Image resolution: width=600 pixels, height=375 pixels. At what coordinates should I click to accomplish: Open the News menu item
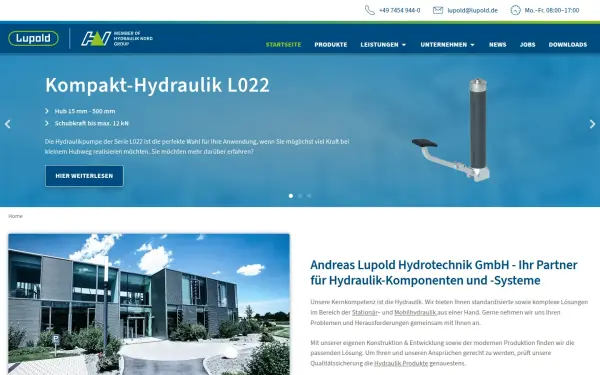(x=497, y=44)
